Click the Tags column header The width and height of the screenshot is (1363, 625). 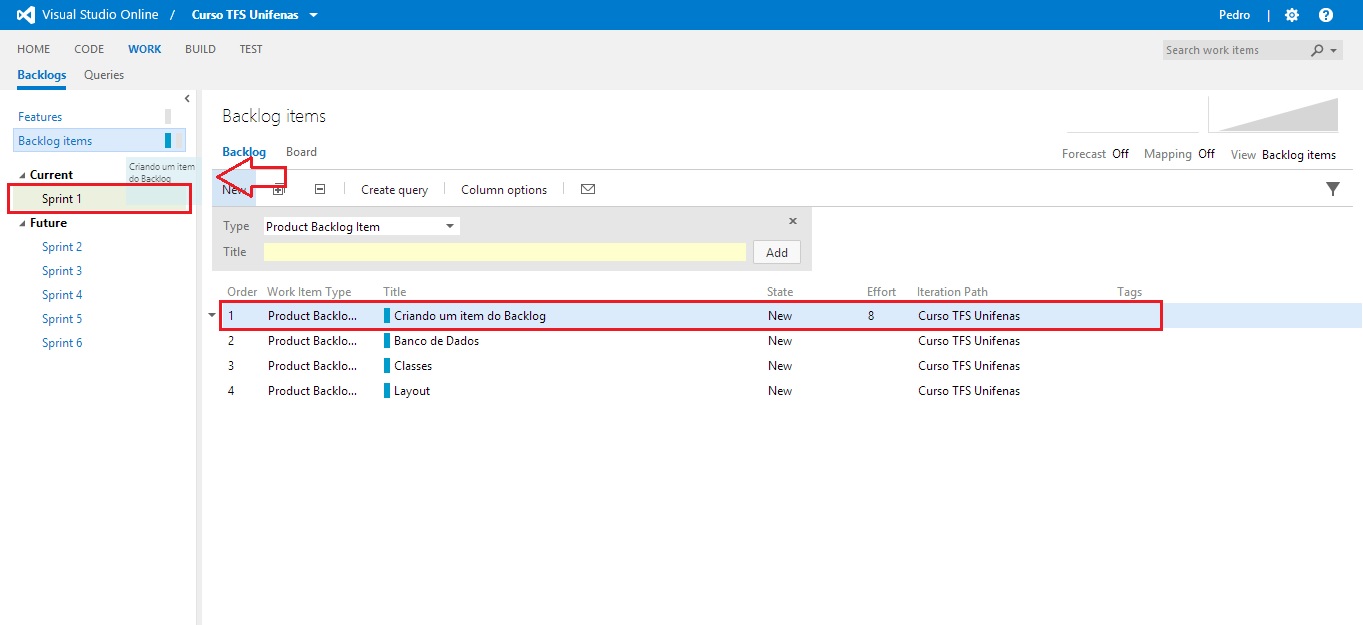(1129, 292)
